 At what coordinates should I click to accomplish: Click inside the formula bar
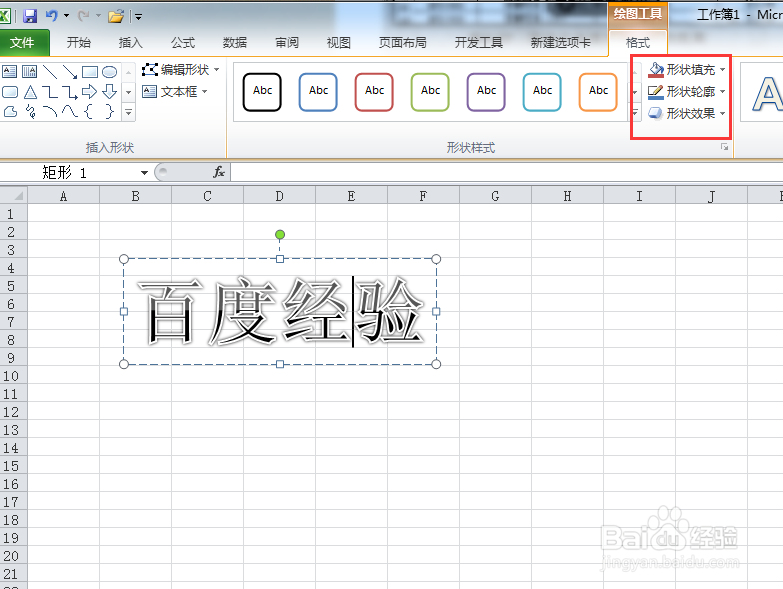pyautogui.click(x=506, y=173)
